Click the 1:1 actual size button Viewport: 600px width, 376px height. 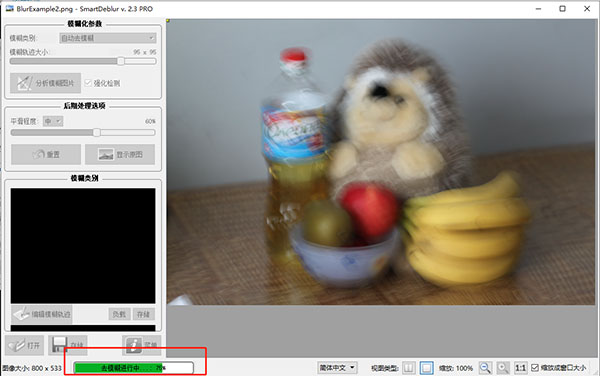click(x=520, y=368)
